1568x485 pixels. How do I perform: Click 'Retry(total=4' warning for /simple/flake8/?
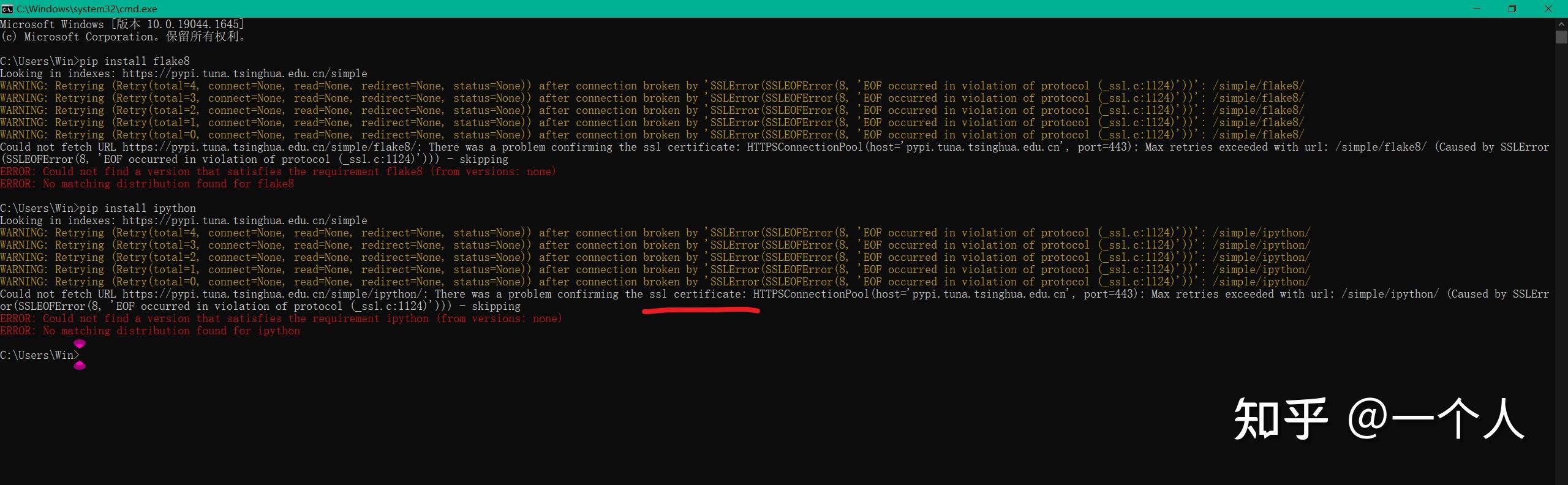point(652,86)
